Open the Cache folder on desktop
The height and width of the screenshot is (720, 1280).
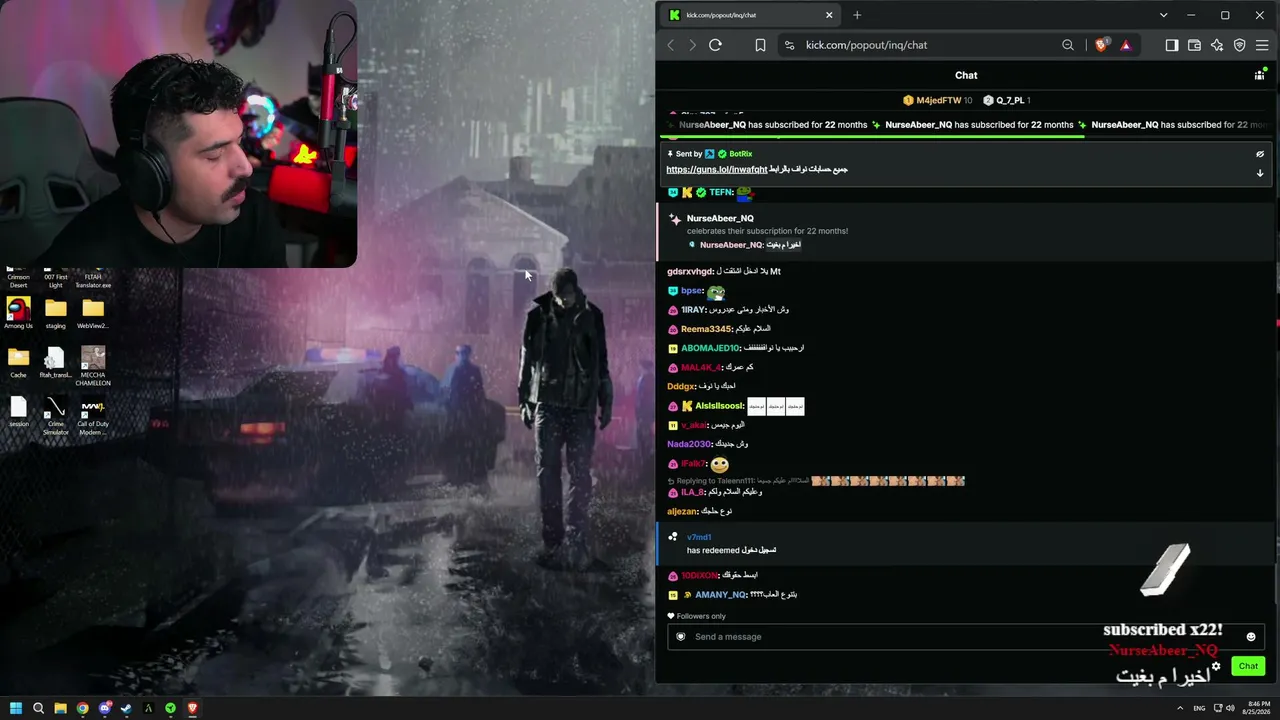(x=18, y=362)
